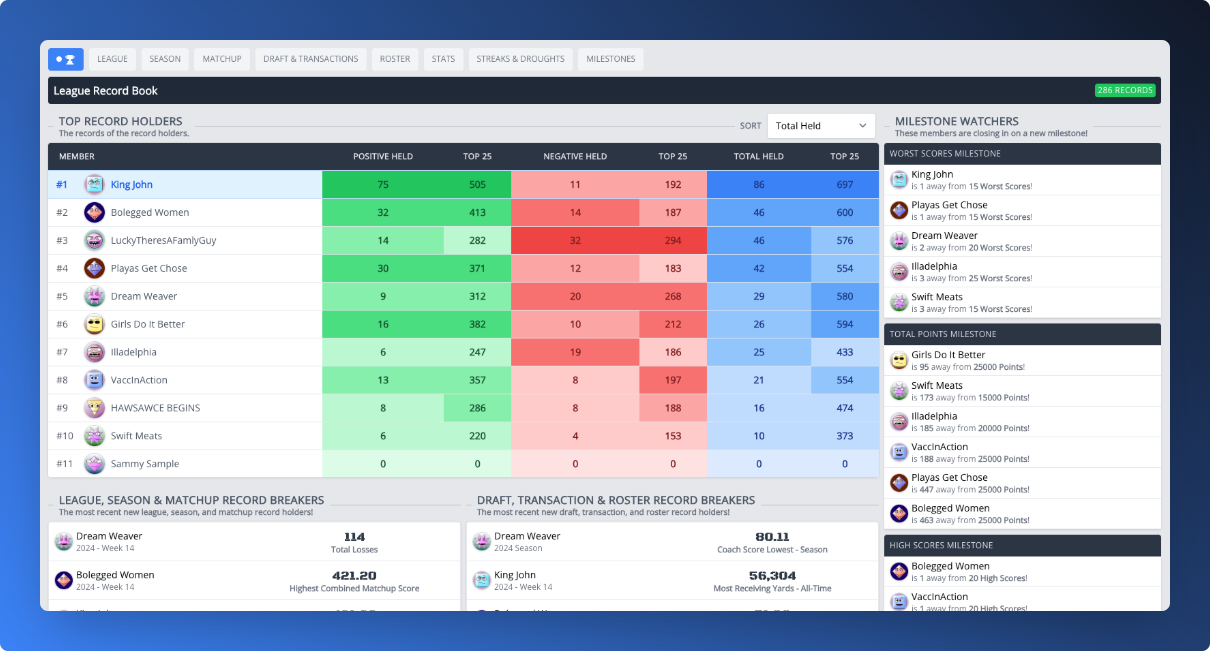Sort by the Negative Held column header
The height and width of the screenshot is (651, 1210).
(x=575, y=156)
